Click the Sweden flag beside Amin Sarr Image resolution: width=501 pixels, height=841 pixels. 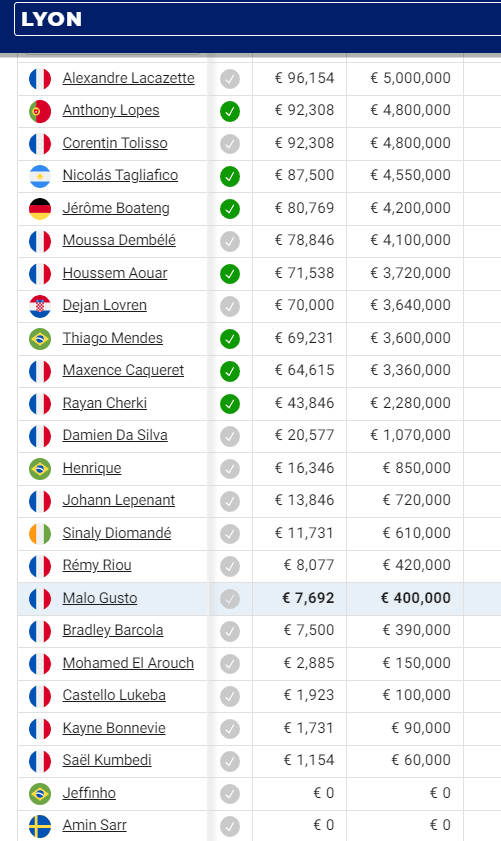(x=40, y=826)
